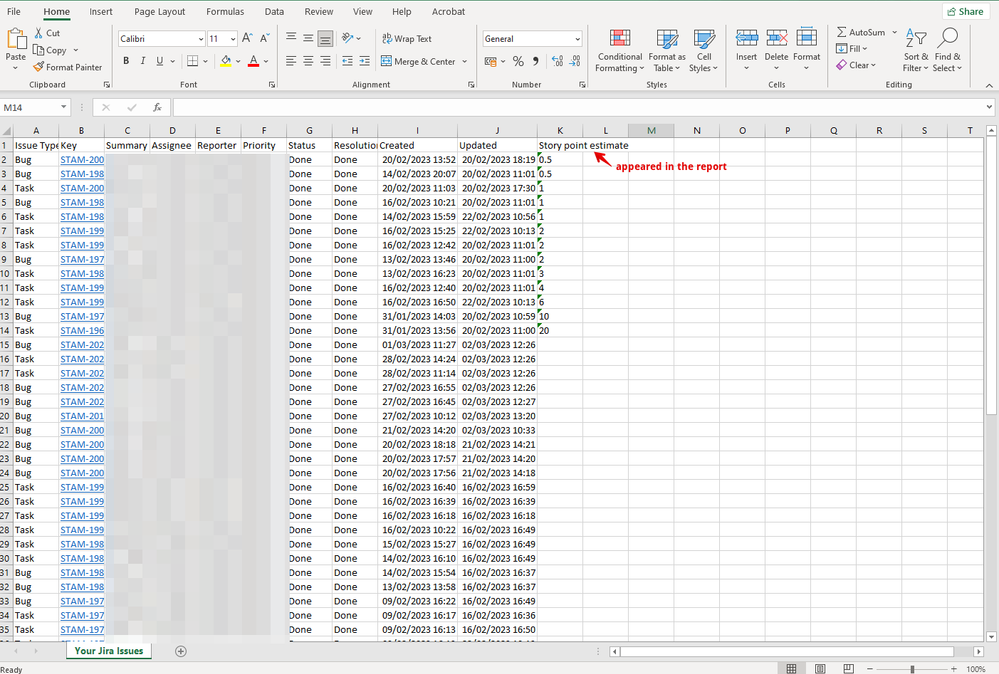Center text horizontally
The width and height of the screenshot is (999, 674).
(x=308, y=61)
